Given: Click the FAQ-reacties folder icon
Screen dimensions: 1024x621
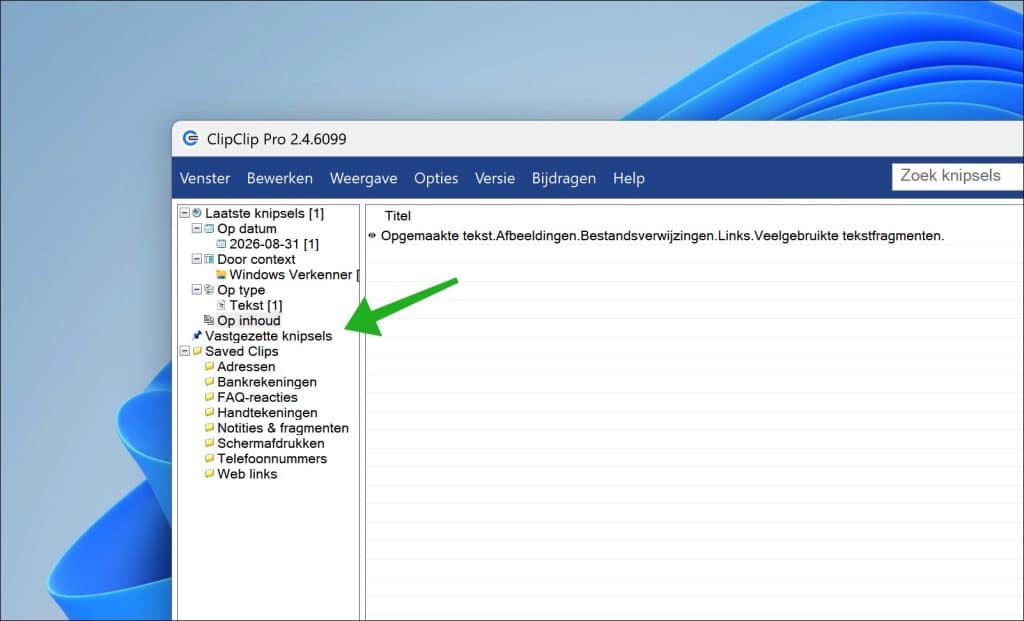Looking at the screenshot, I should point(209,396).
